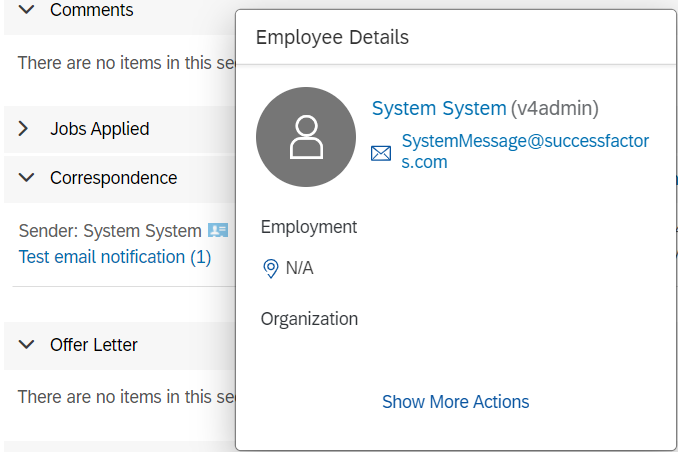
Task: Expand the Jobs Applied section chevron
Action: point(23,129)
